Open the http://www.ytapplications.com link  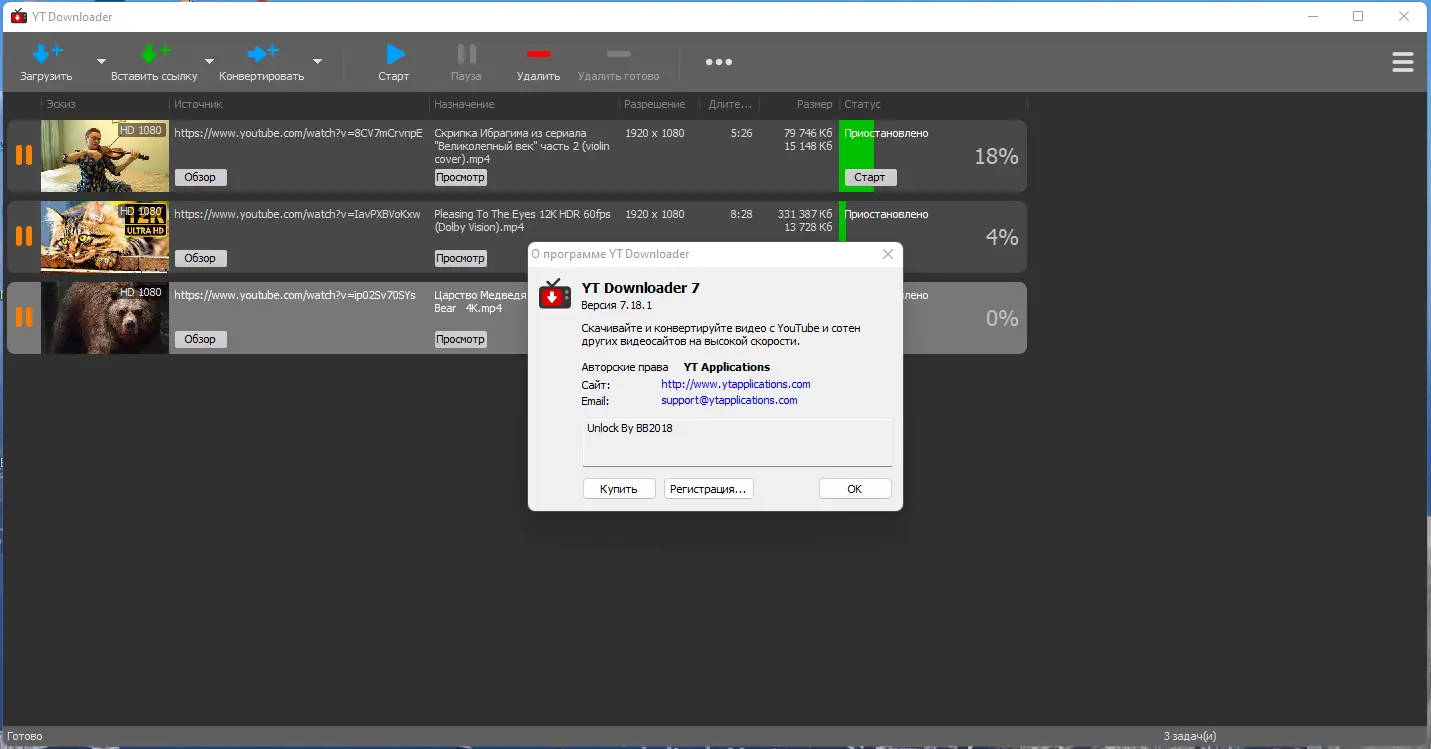736,384
